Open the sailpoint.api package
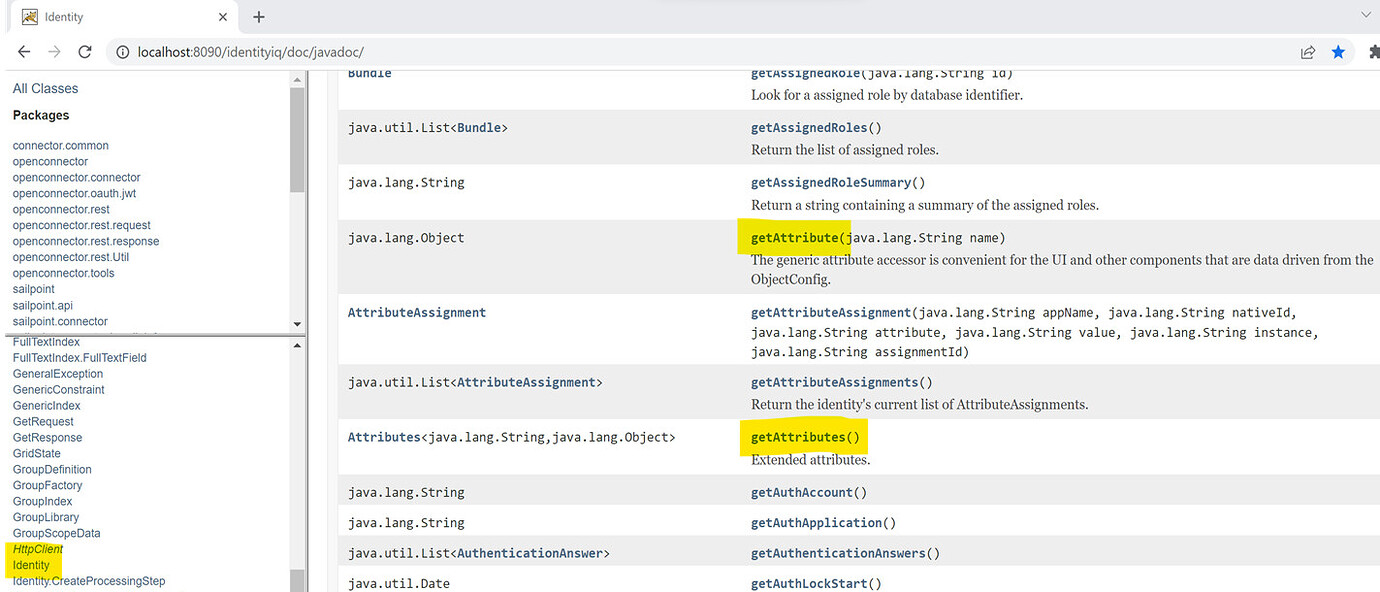 point(43,305)
